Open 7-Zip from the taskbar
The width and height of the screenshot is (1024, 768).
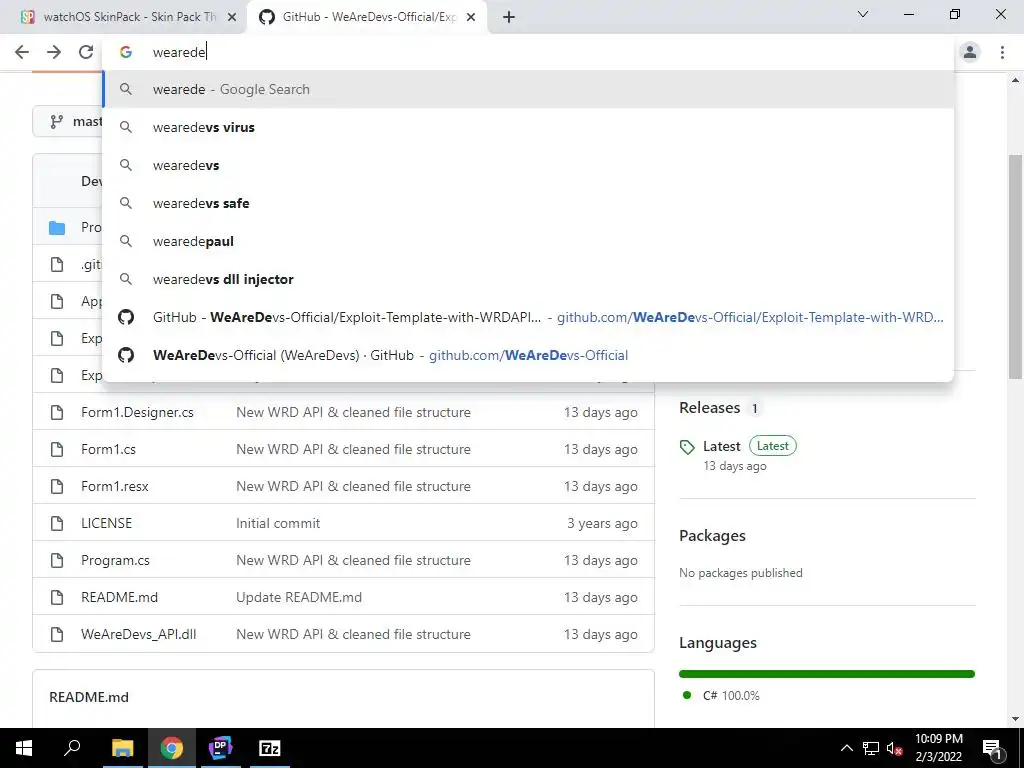point(270,748)
